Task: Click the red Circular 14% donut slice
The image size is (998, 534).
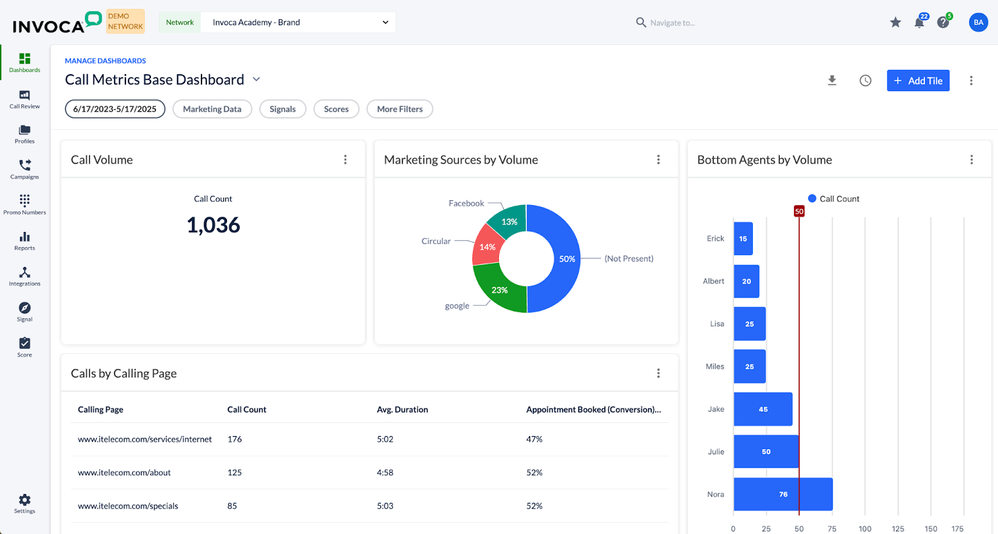Action: (486, 246)
